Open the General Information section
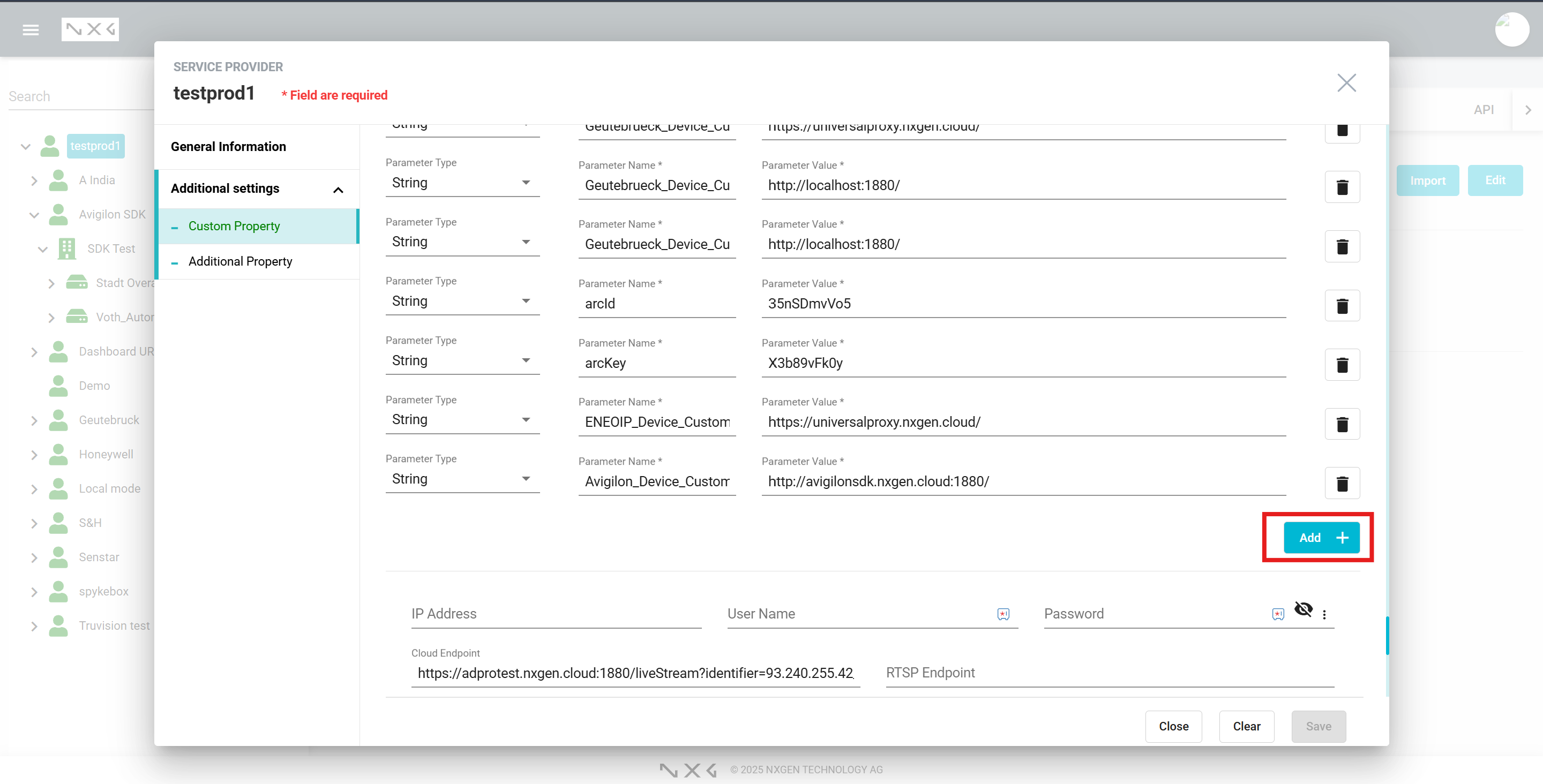Viewport: 1543px width, 784px height. pyautogui.click(x=228, y=147)
